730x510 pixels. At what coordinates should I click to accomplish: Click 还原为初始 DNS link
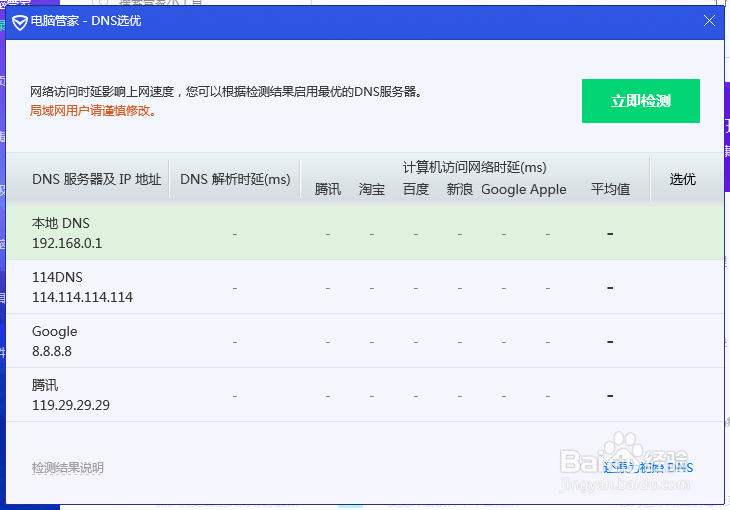[x=648, y=468]
